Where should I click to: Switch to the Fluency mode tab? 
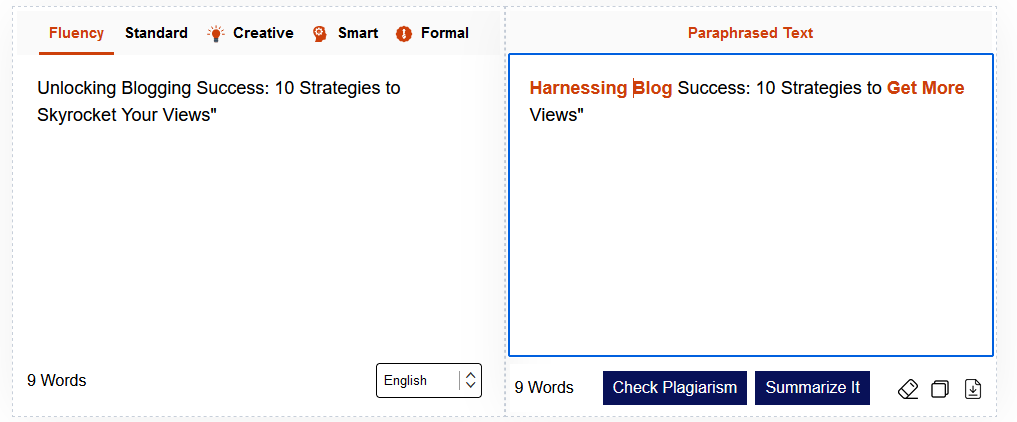coord(76,33)
